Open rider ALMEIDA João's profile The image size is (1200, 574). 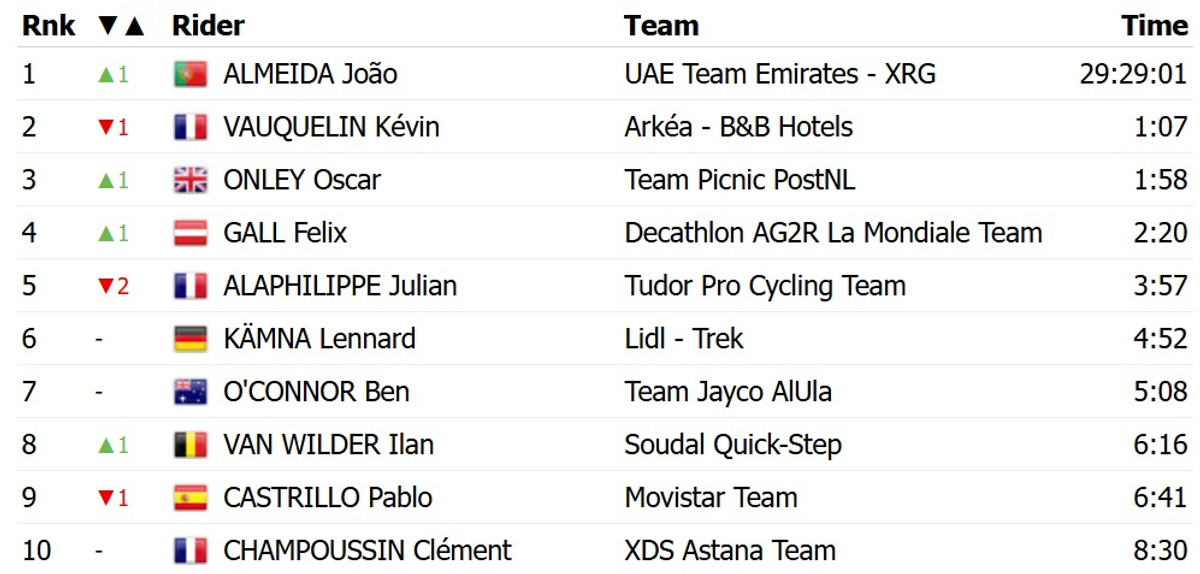[x=310, y=74]
